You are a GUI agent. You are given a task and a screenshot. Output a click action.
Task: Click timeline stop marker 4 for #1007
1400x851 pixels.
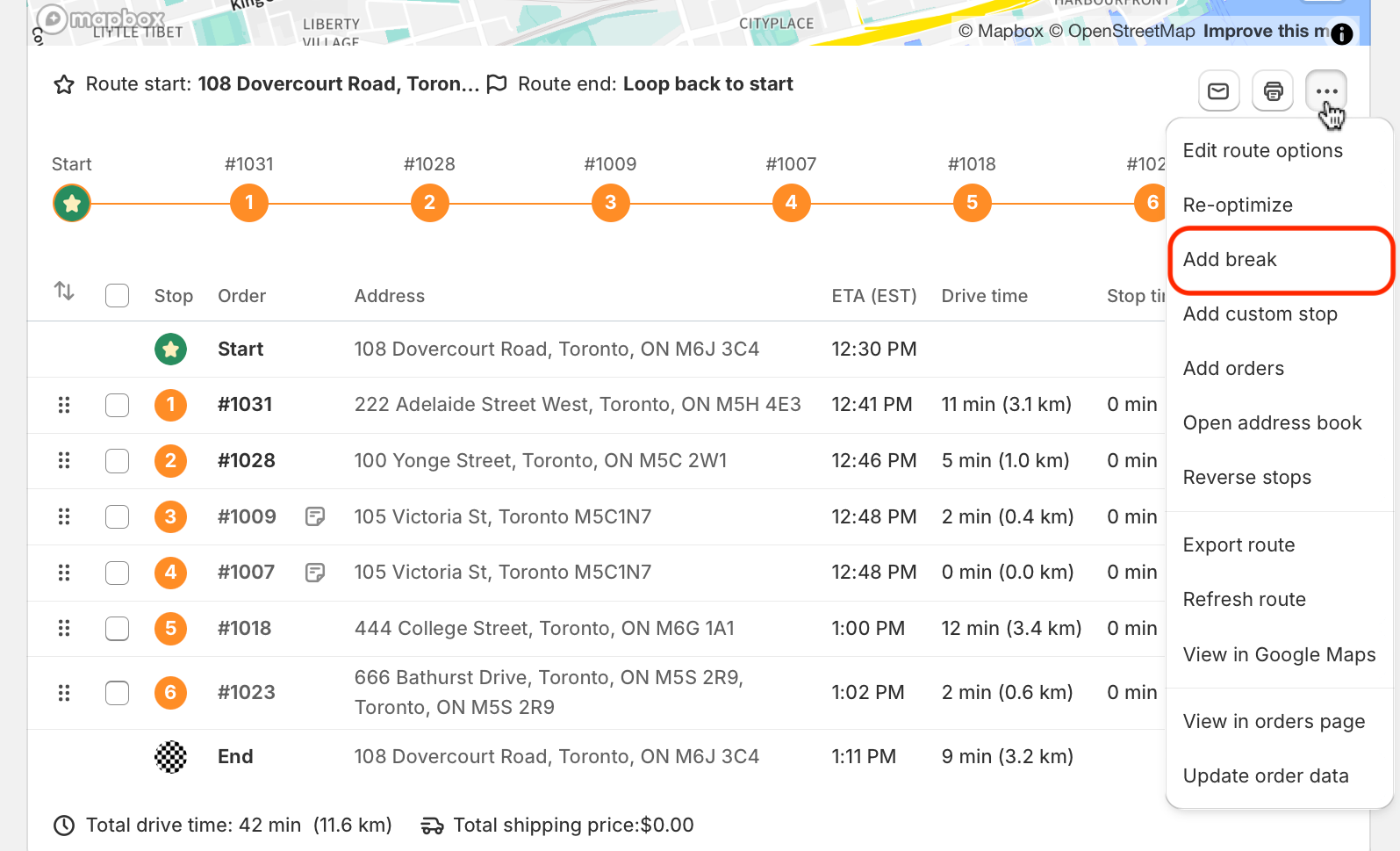coord(792,203)
